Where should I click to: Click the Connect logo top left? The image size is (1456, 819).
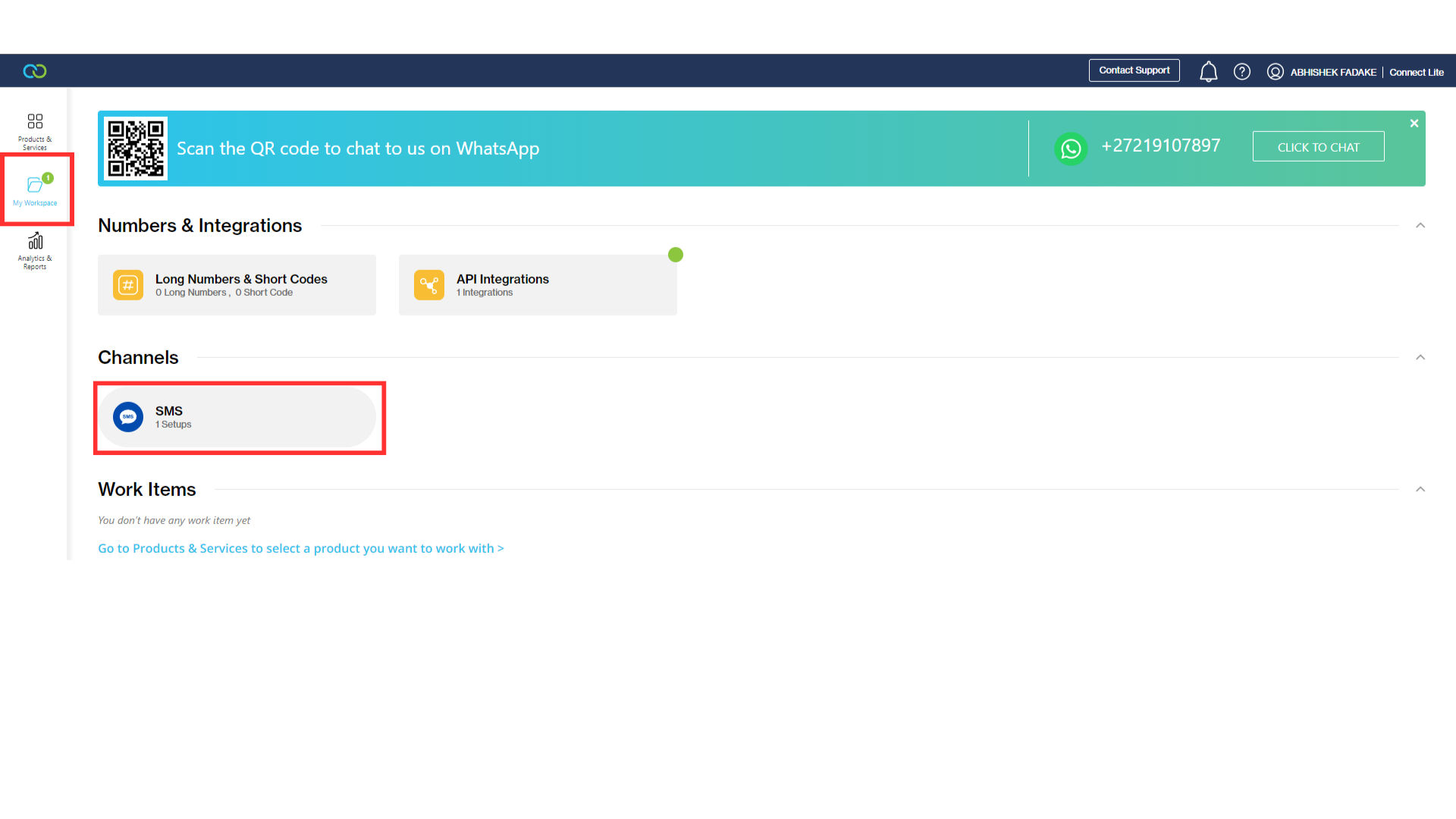35,71
